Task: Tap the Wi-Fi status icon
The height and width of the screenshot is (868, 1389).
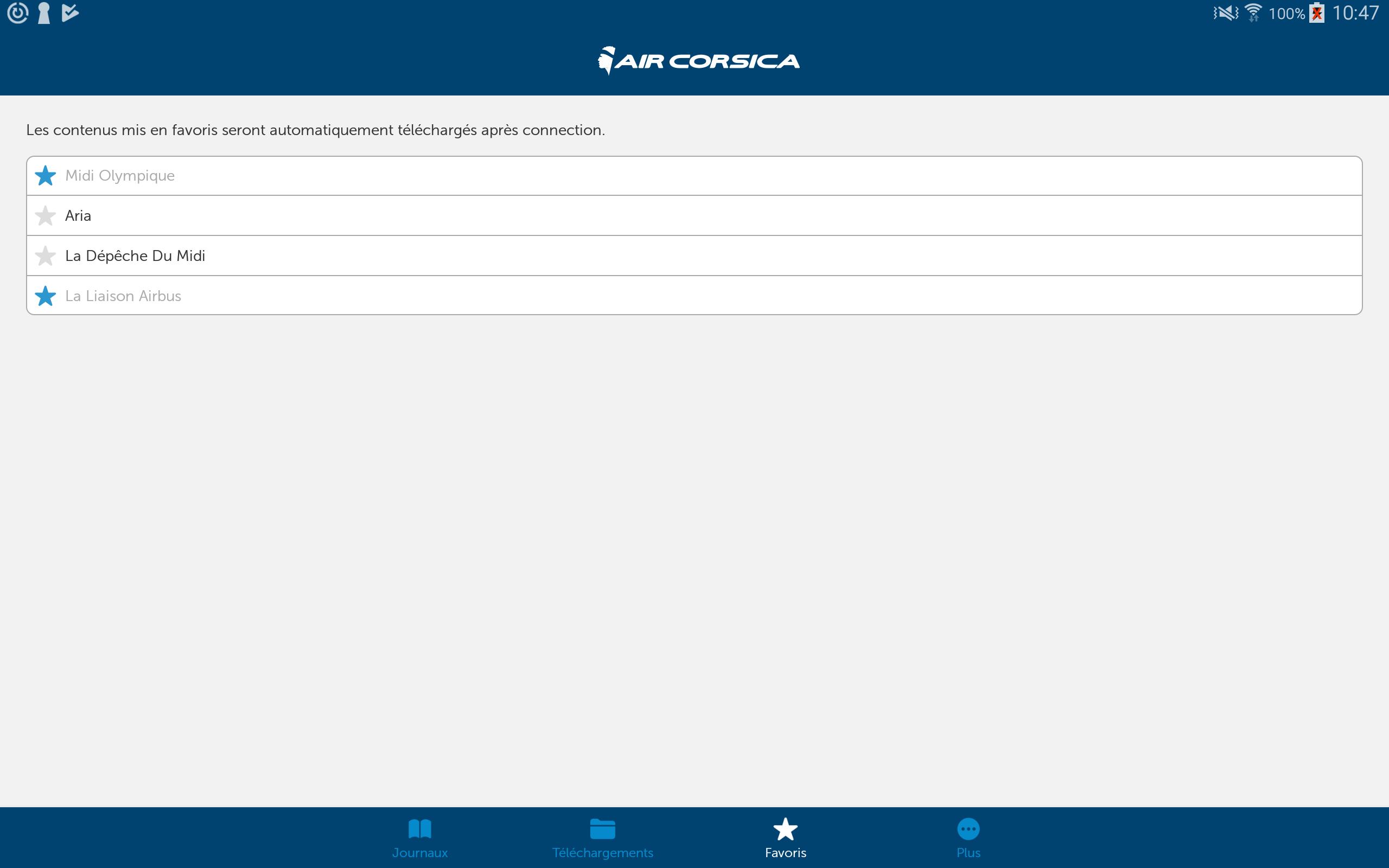Action: [x=1253, y=12]
